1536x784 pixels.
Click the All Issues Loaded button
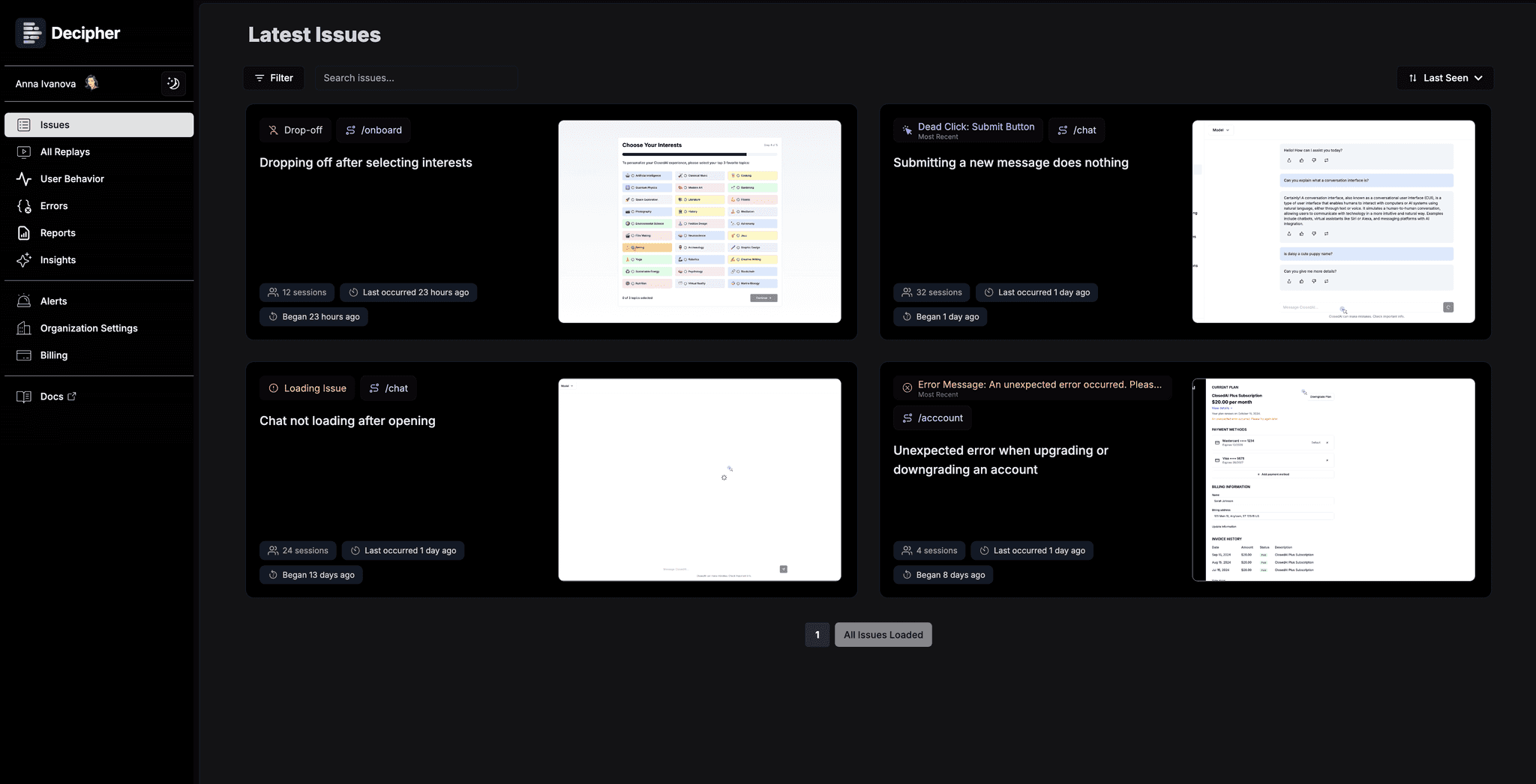coord(883,634)
